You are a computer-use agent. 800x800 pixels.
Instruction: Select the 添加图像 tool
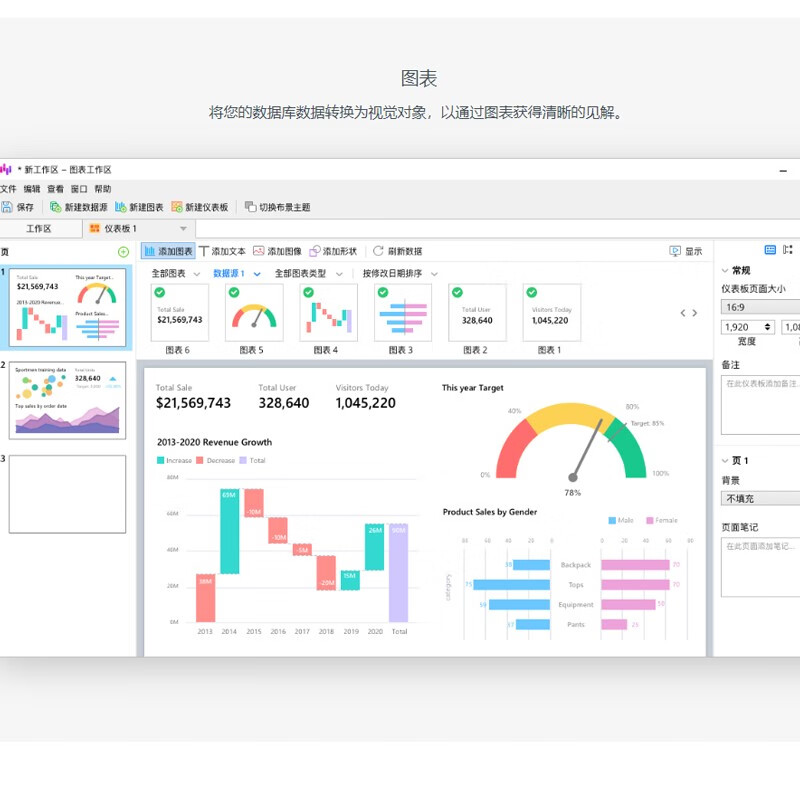pos(259,251)
